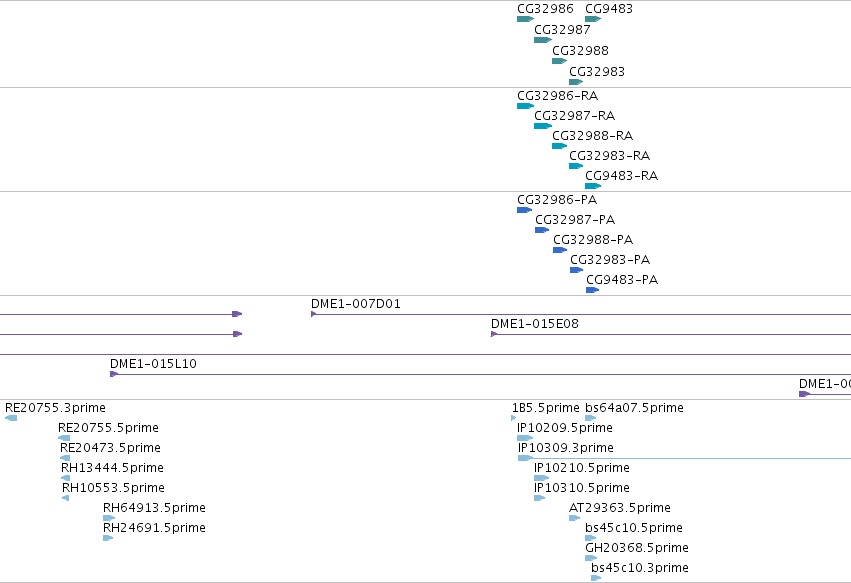Viewport: 851px width, 583px height.
Task: Select the RH24691.5prime EST arrow
Action: click(108, 538)
